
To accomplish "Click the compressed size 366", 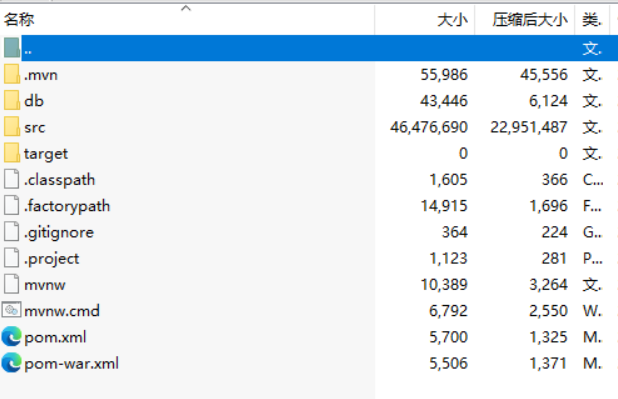I will point(555,180).
